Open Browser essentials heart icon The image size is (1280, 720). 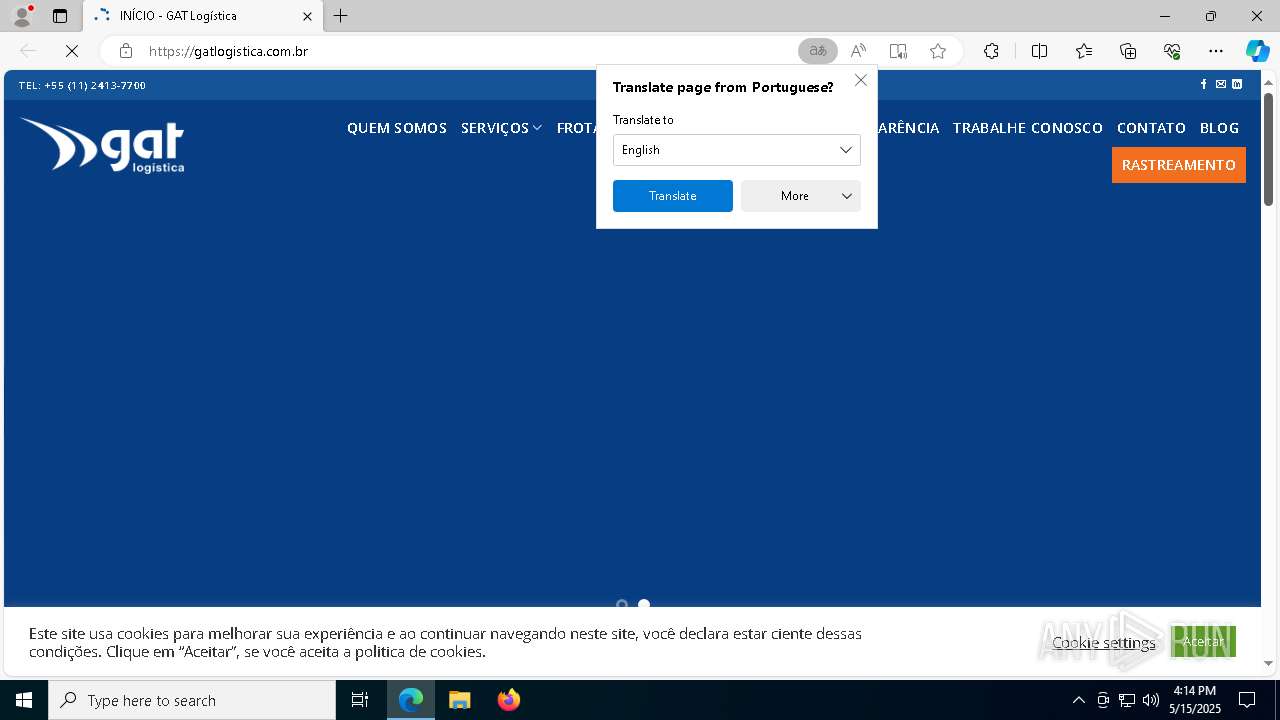(1172, 51)
